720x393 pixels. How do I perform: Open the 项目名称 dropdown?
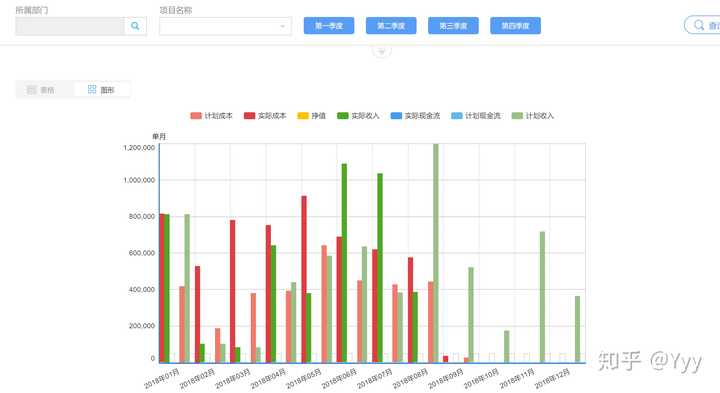point(225,26)
